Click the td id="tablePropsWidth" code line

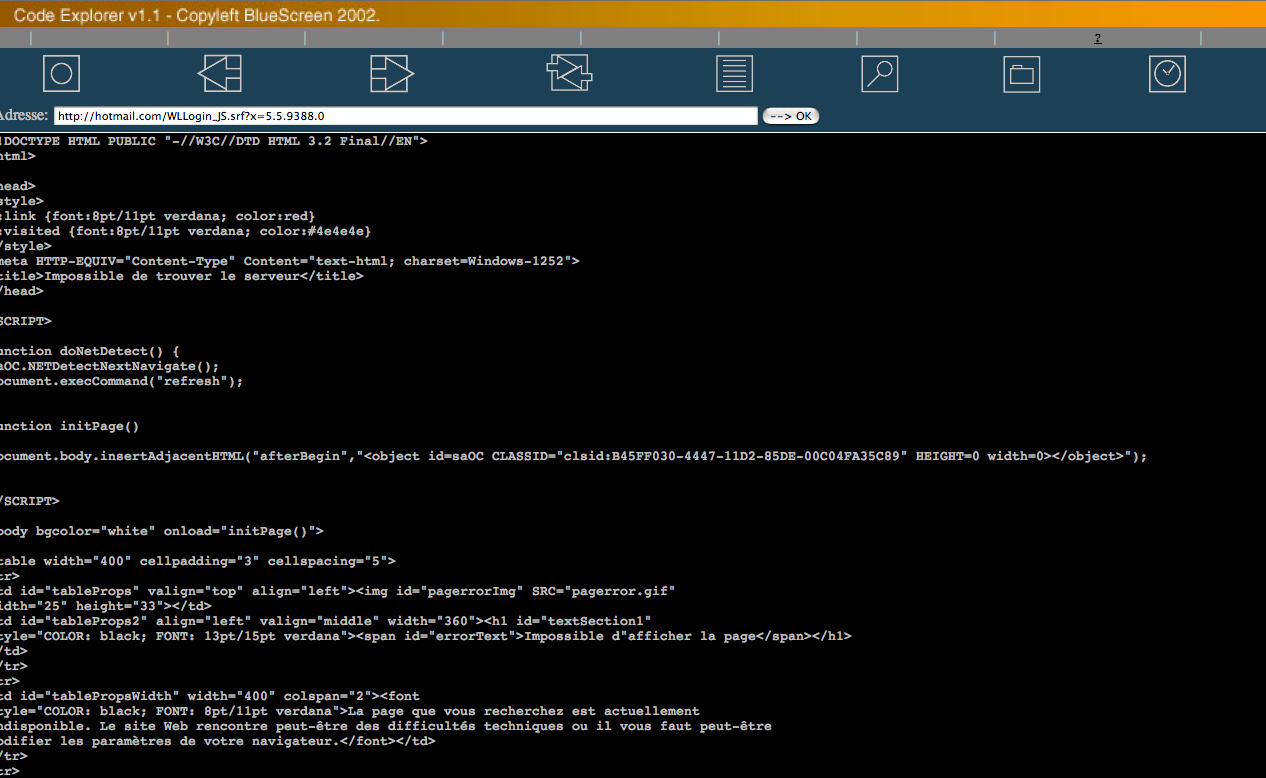[210, 696]
